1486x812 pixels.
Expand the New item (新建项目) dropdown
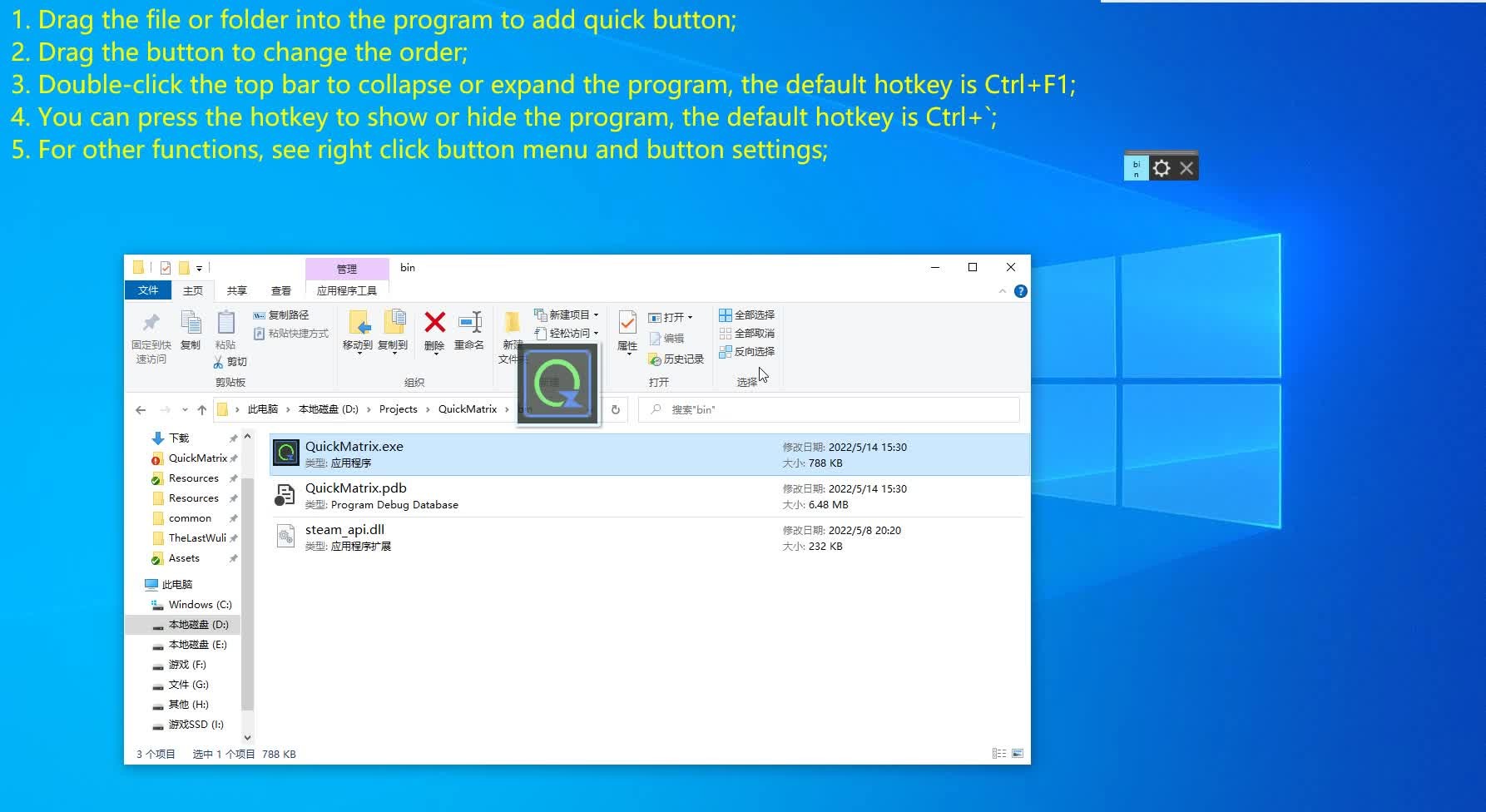tap(596, 315)
